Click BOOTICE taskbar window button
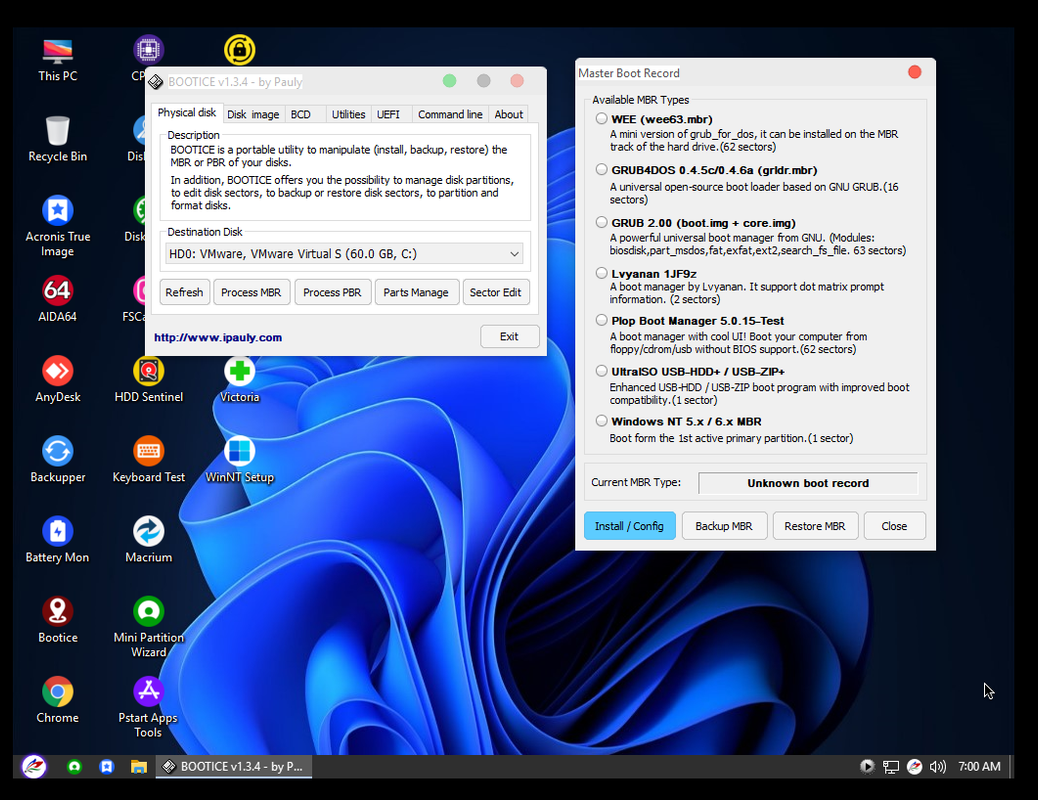This screenshot has width=1038, height=800. coord(234,766)
